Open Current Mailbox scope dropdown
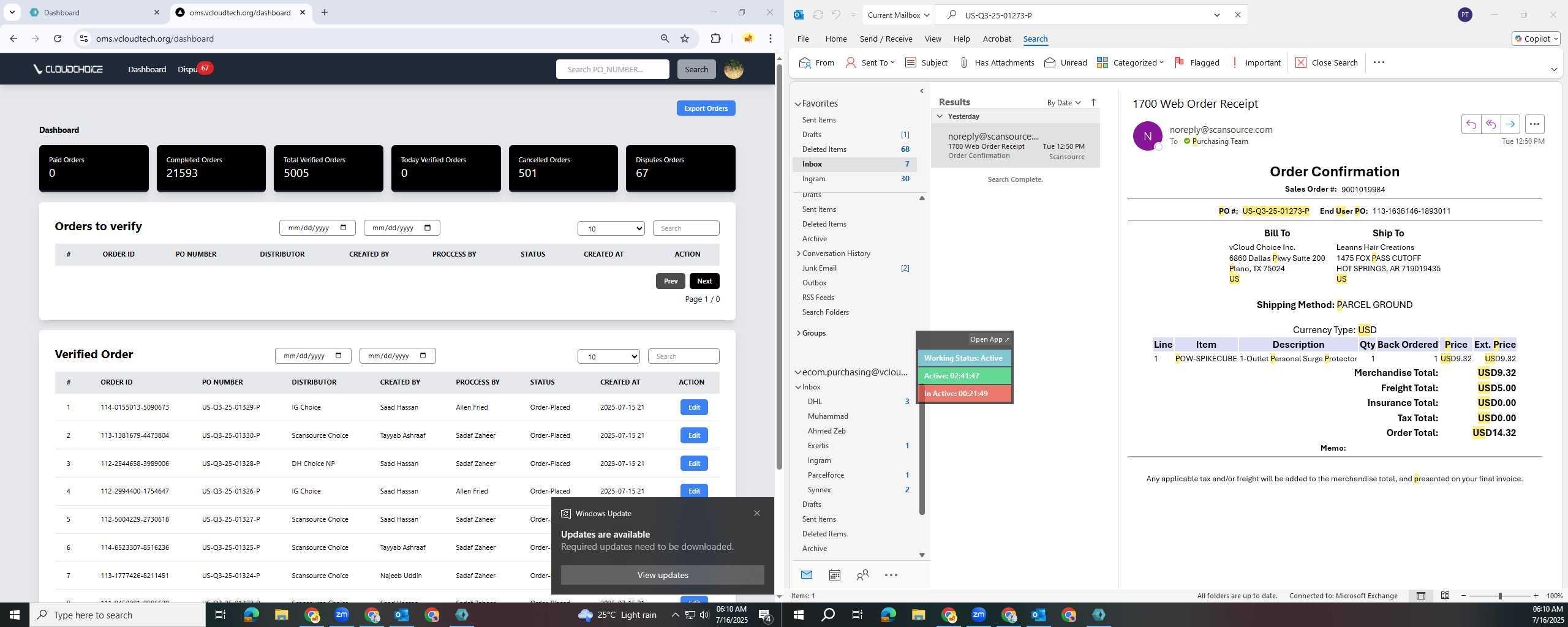The width and height of the screenshot is (1568, 627). coord(898,15)
